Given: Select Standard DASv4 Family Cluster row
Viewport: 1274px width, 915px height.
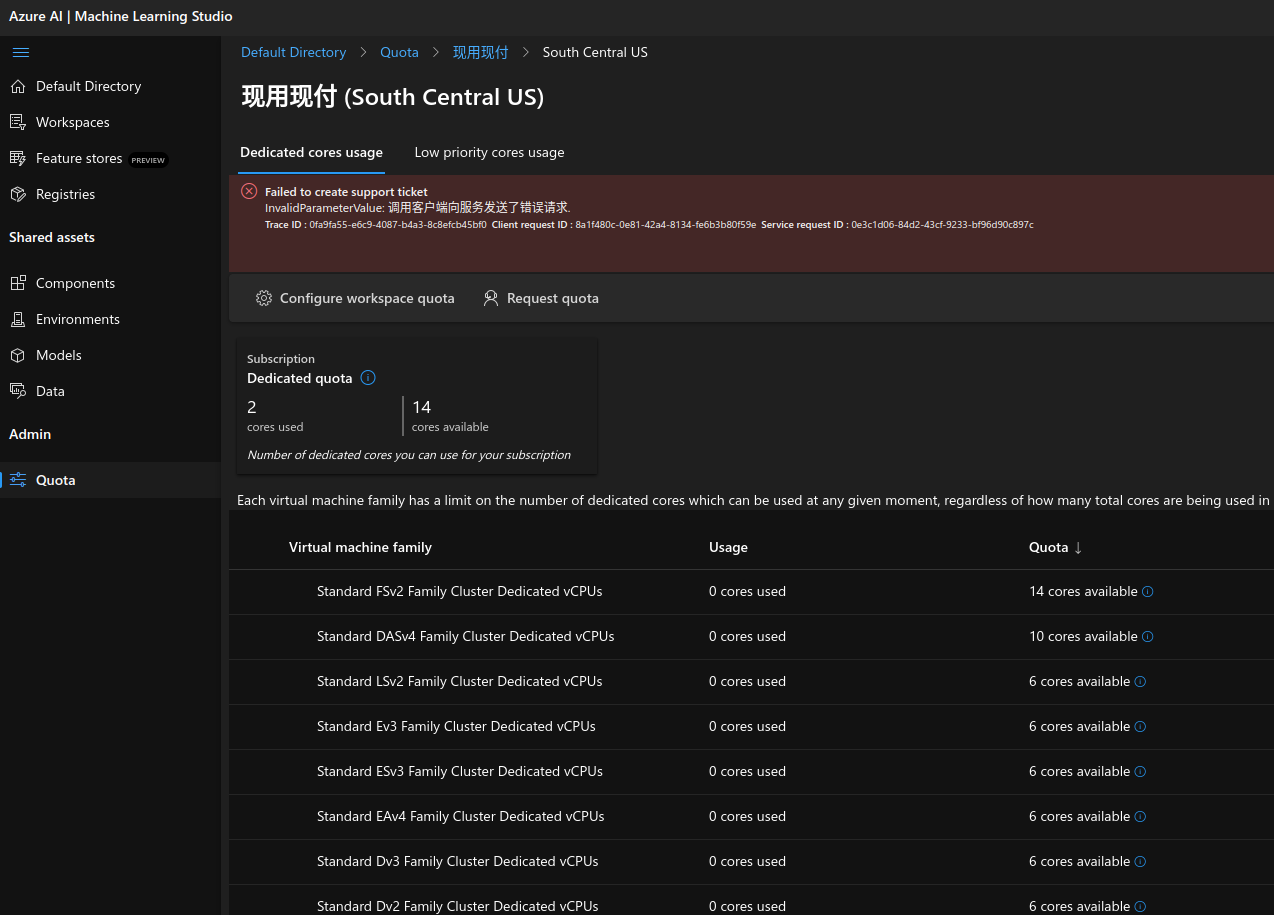Looking at the screenshot, I should (x=751, y=637).
